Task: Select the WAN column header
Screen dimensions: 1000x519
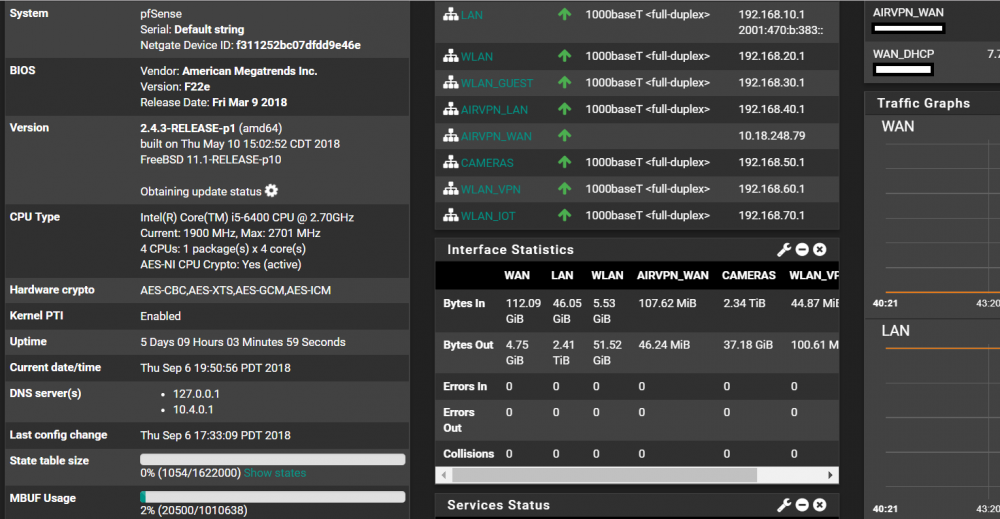Action: pyautogui.click(x=517, y=275)
